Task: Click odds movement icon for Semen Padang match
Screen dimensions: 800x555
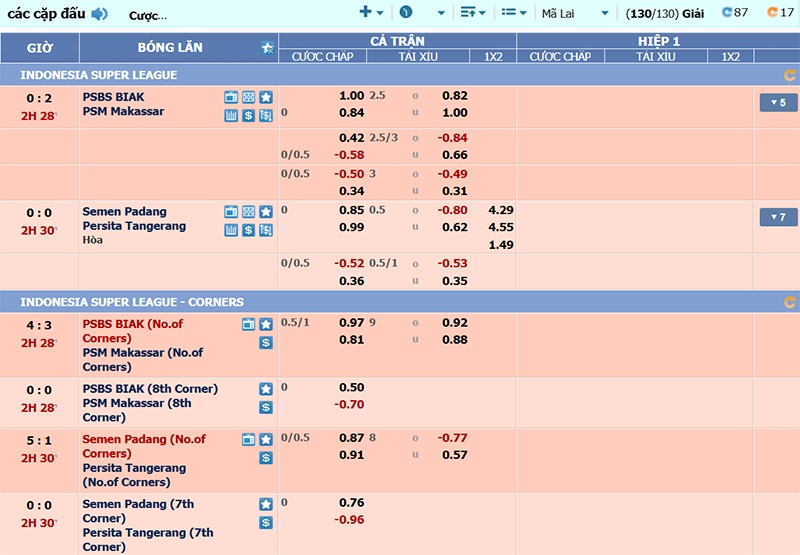Action: coord(266,230)
